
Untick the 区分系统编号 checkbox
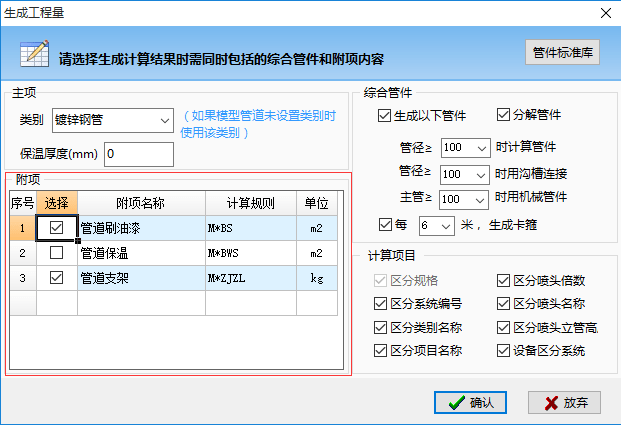380,304
